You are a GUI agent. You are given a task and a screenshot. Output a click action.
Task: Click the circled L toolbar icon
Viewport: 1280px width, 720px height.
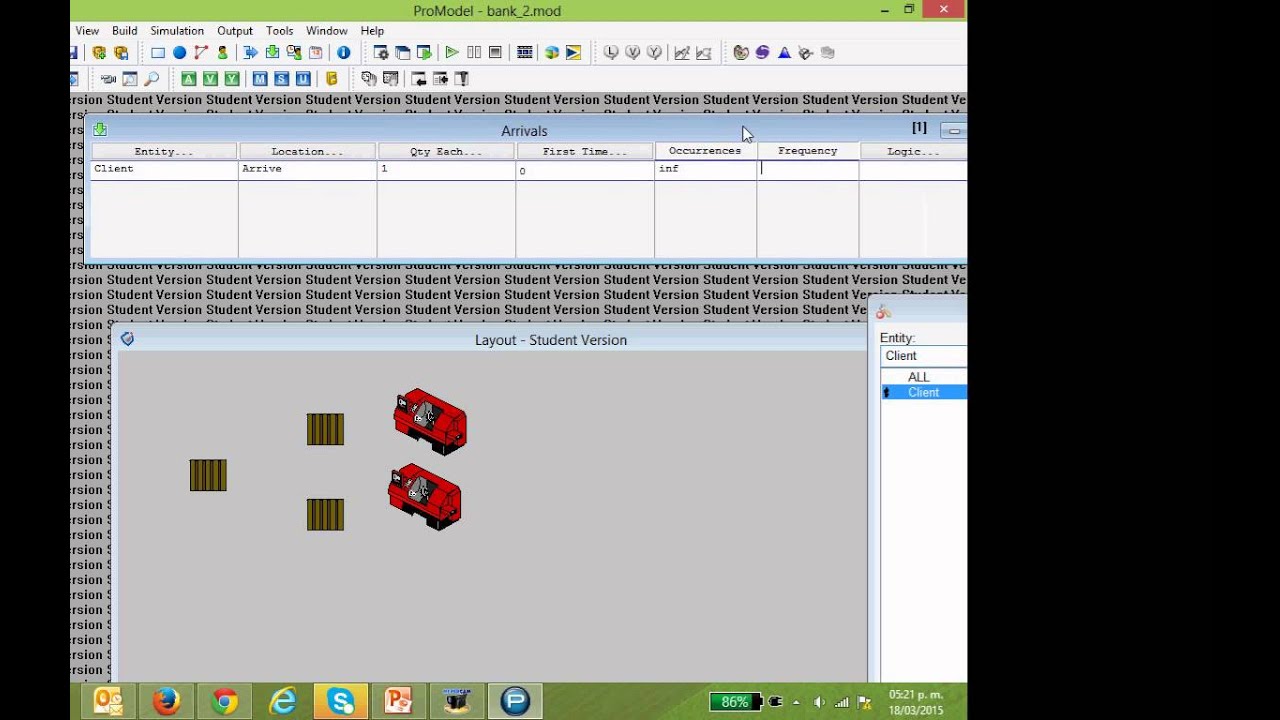tap(611, 53)
